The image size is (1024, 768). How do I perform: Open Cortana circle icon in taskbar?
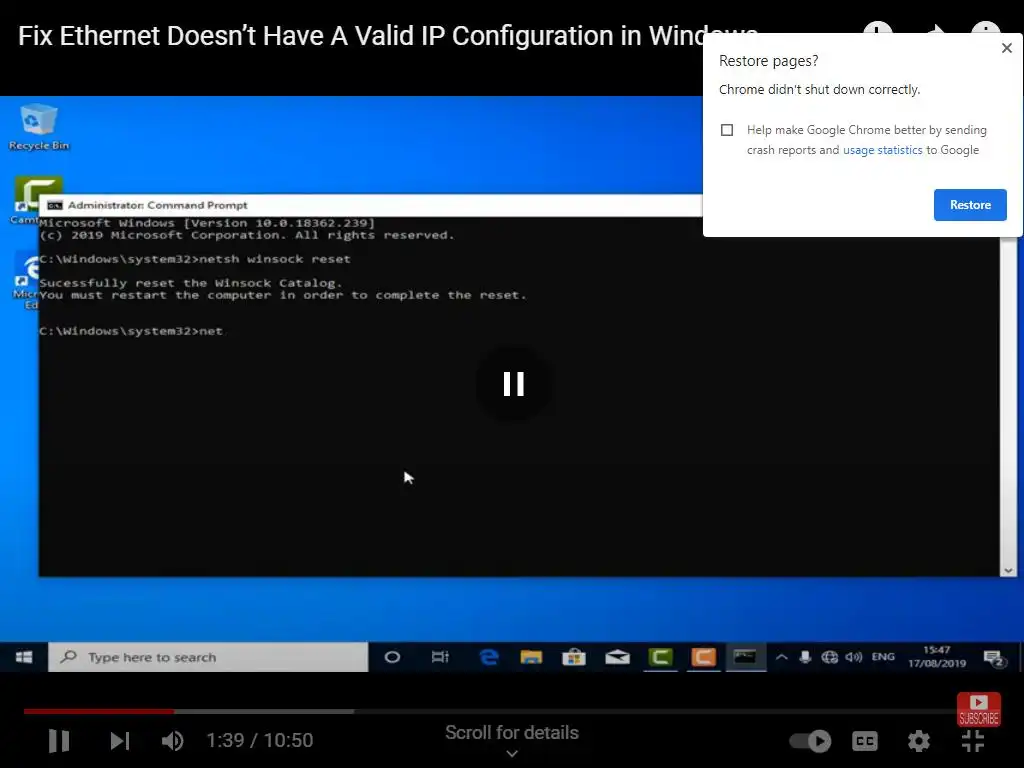coord(392,657)
